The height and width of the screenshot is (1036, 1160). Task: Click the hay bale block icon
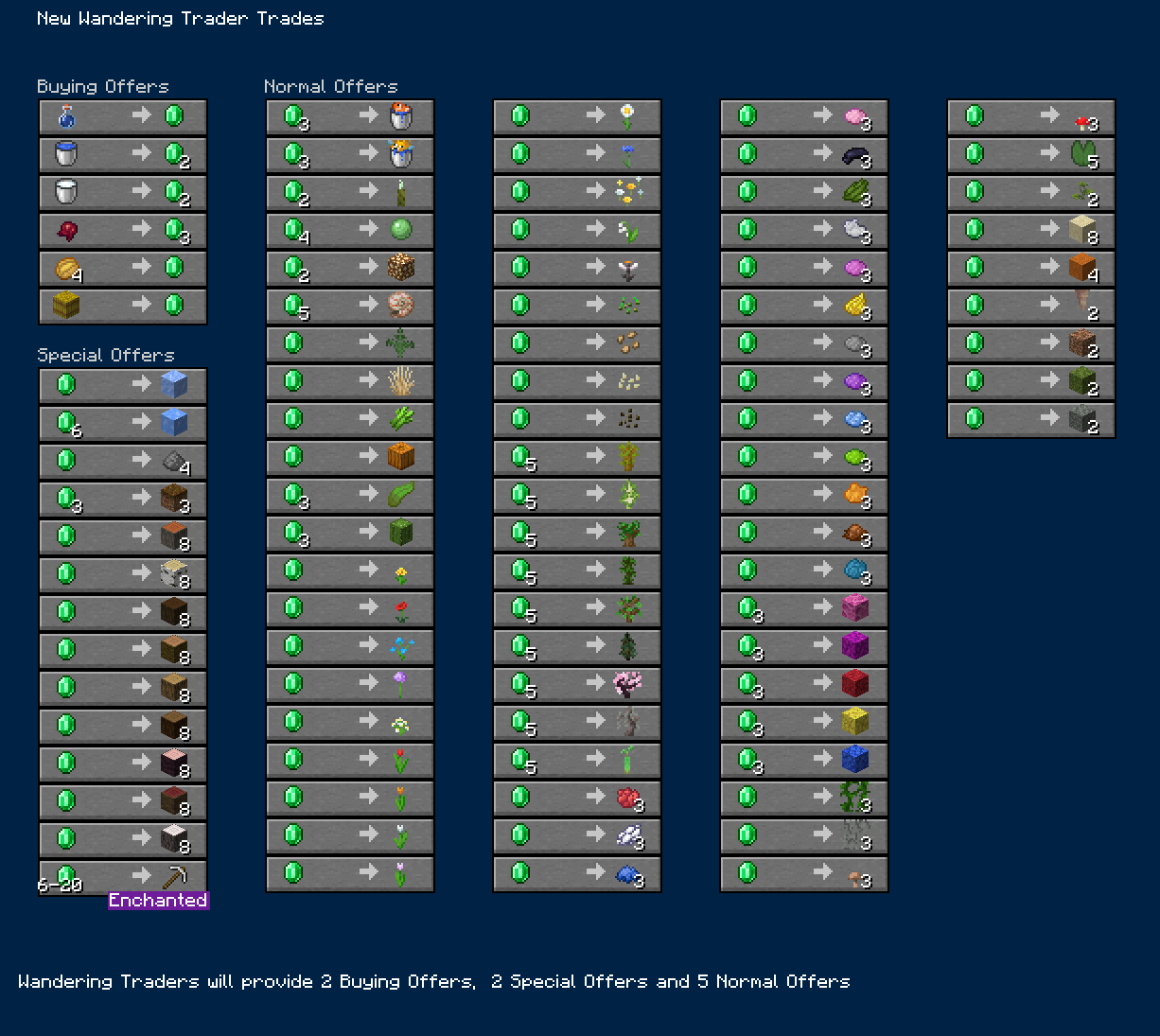[x=66, y=306]
